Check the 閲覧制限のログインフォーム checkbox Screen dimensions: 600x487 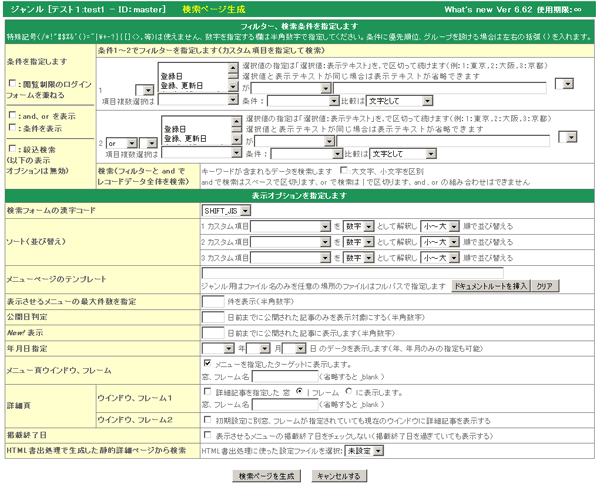tap(13, 83)
